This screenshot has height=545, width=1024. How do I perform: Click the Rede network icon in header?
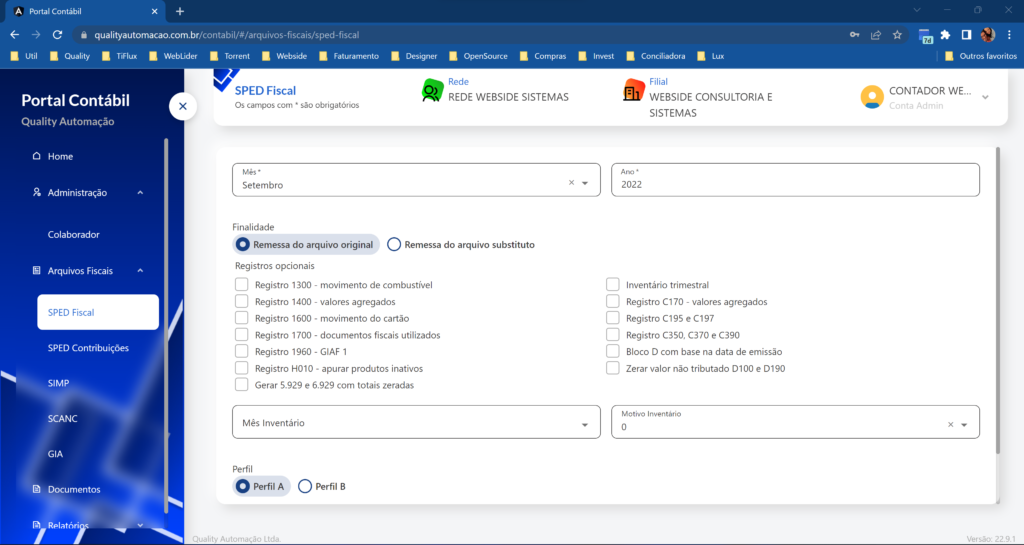432,90
